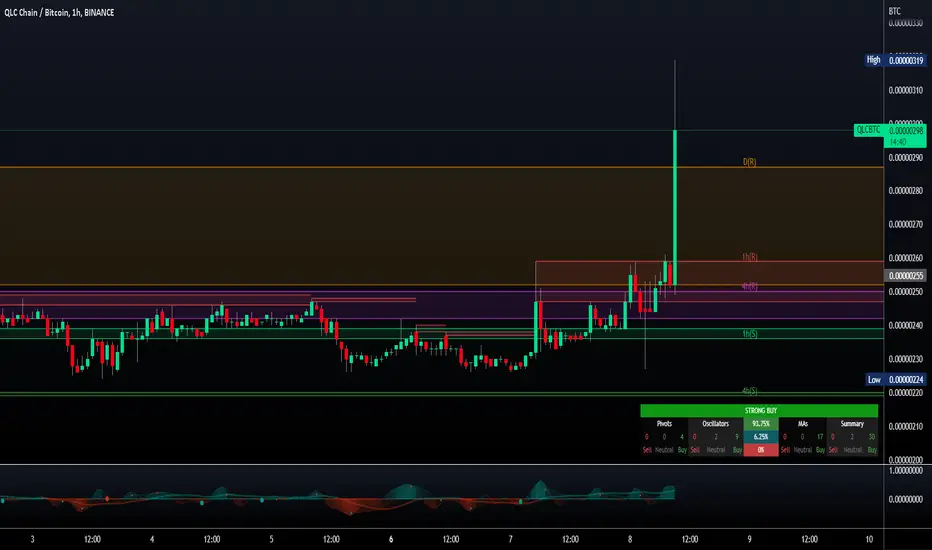Screen dimensions: 932x550
Task: Click the Pivots column header
Action: pos(664,424)
